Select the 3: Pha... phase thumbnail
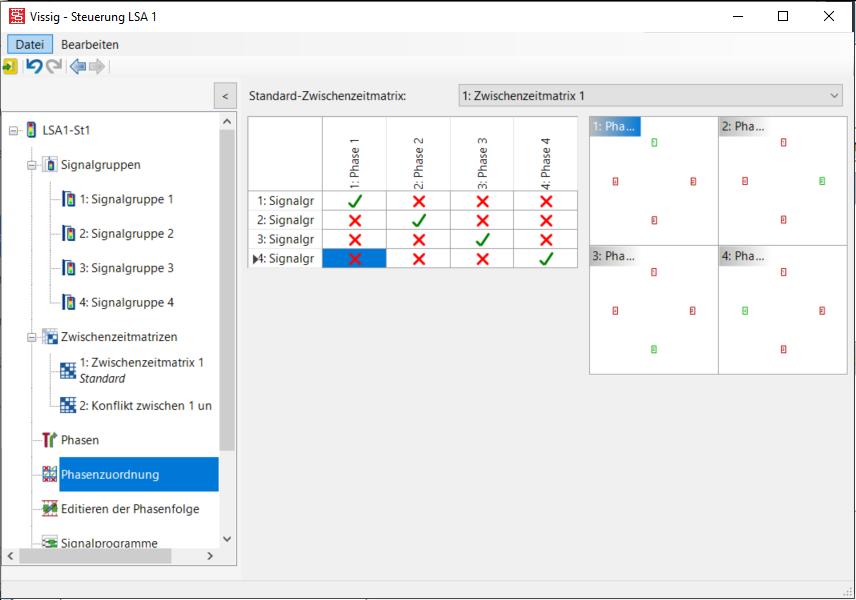856x600 pixels. tap(653, 310)
